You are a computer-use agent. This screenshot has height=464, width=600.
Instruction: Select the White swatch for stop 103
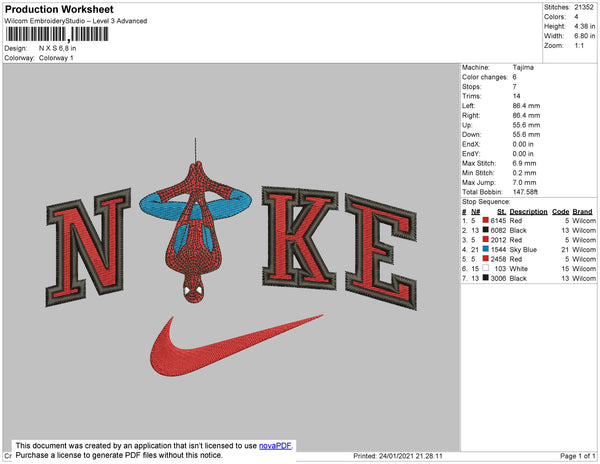point(486,268)
